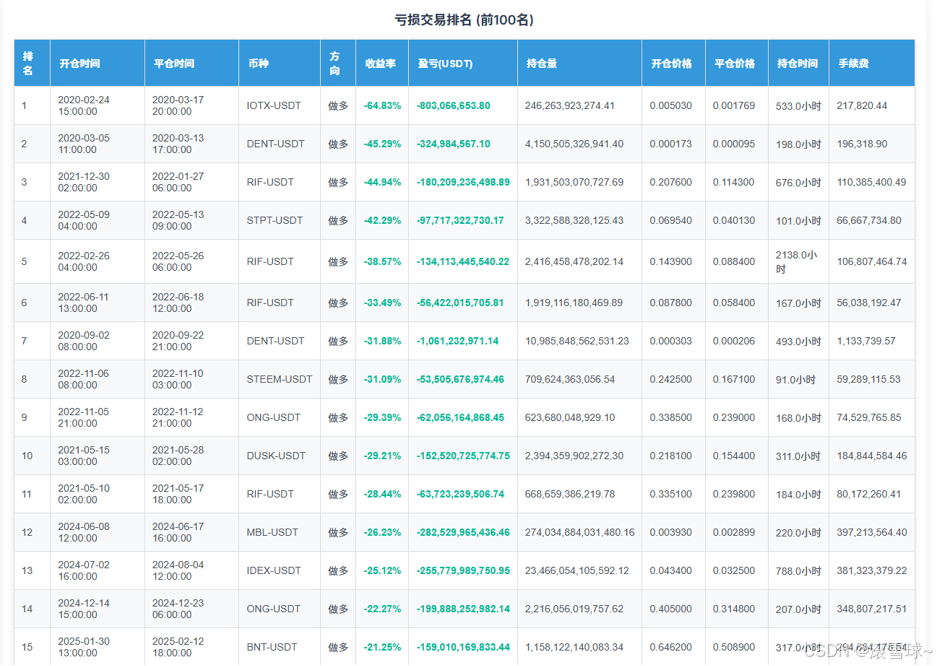Click loss value -324,984,567.10

(x=454, y=144)
